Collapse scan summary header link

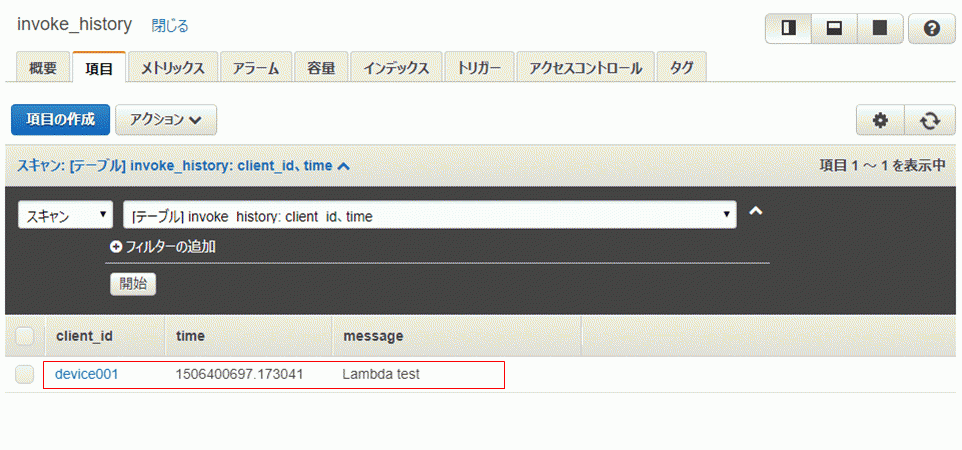[x=183, y=166]
